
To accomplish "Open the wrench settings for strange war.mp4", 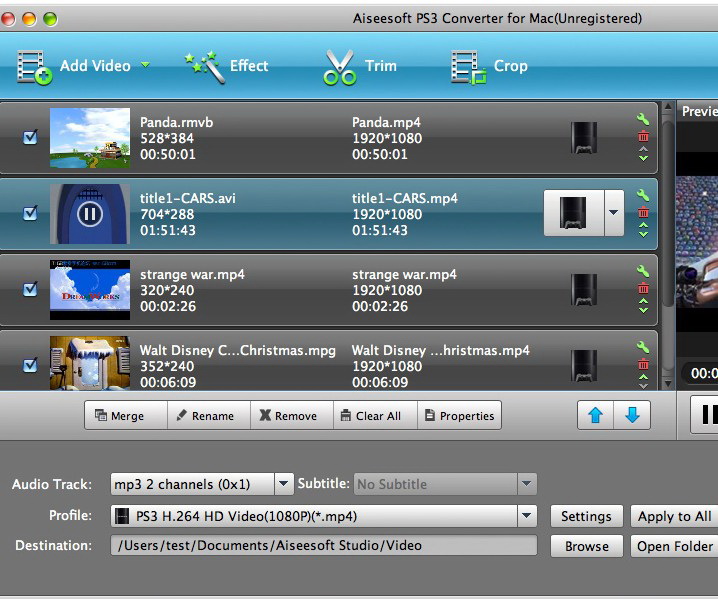I will tap(643, 271).
